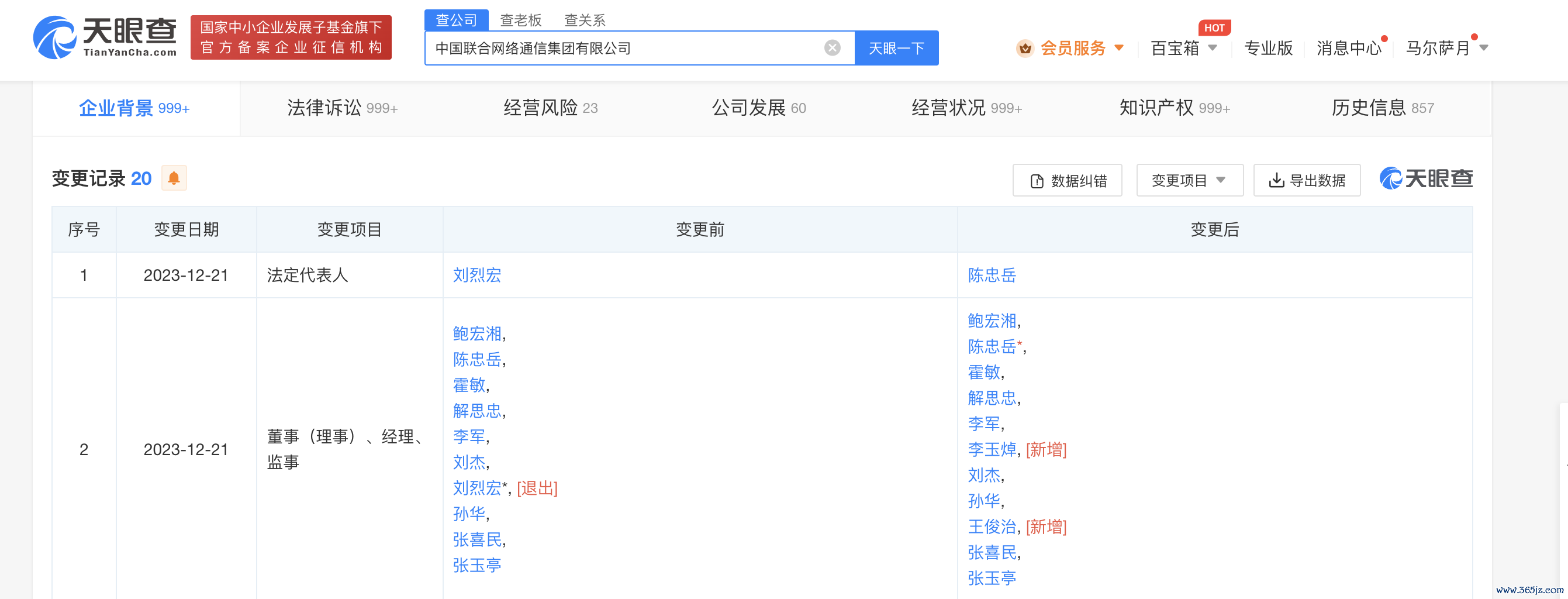The height and width of the screenshot is (599, 1568).
Task: Select the 查老板 search tab
Action: pos(520,20)
